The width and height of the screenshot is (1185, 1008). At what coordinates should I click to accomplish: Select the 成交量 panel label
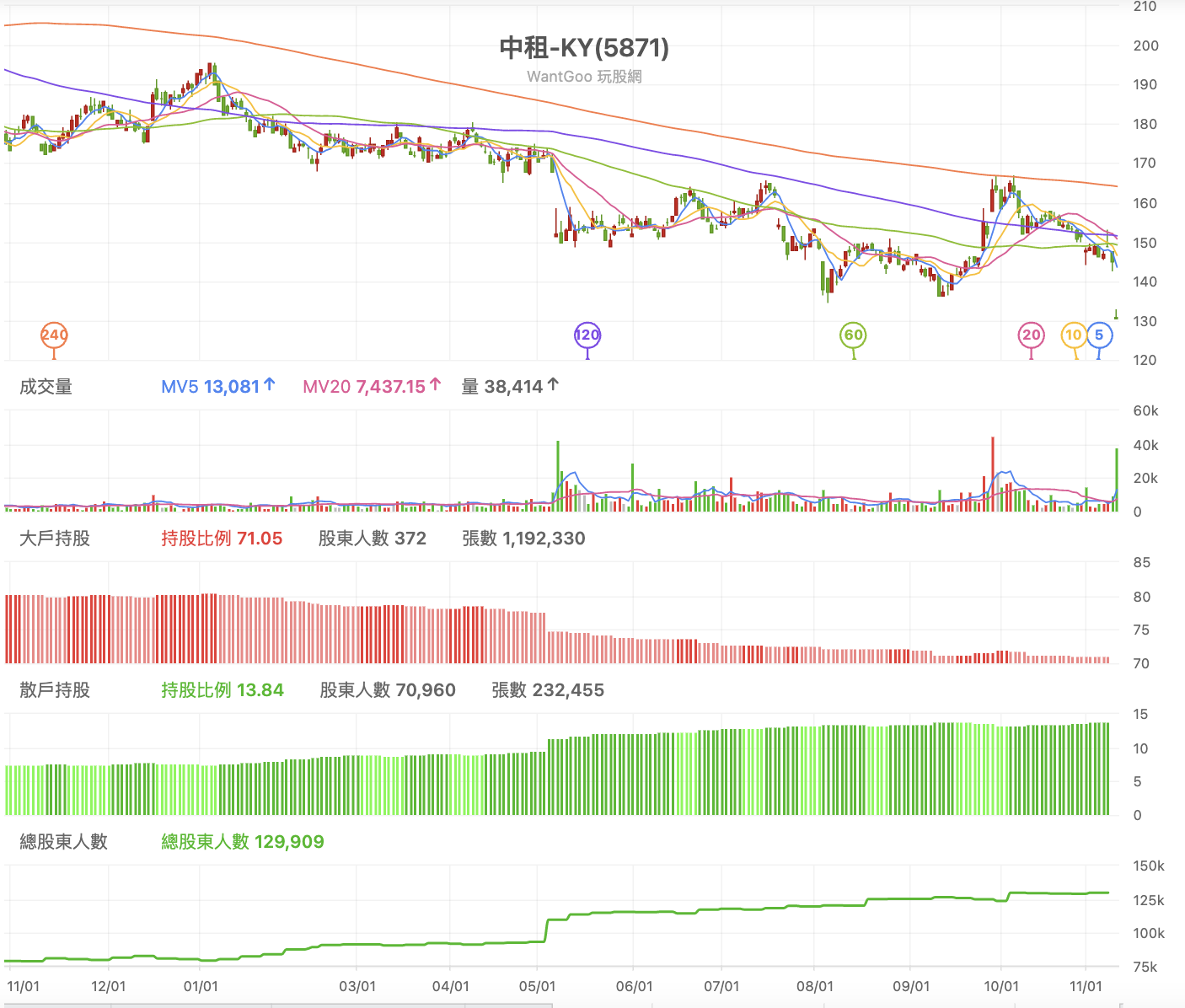click(46, 387)
